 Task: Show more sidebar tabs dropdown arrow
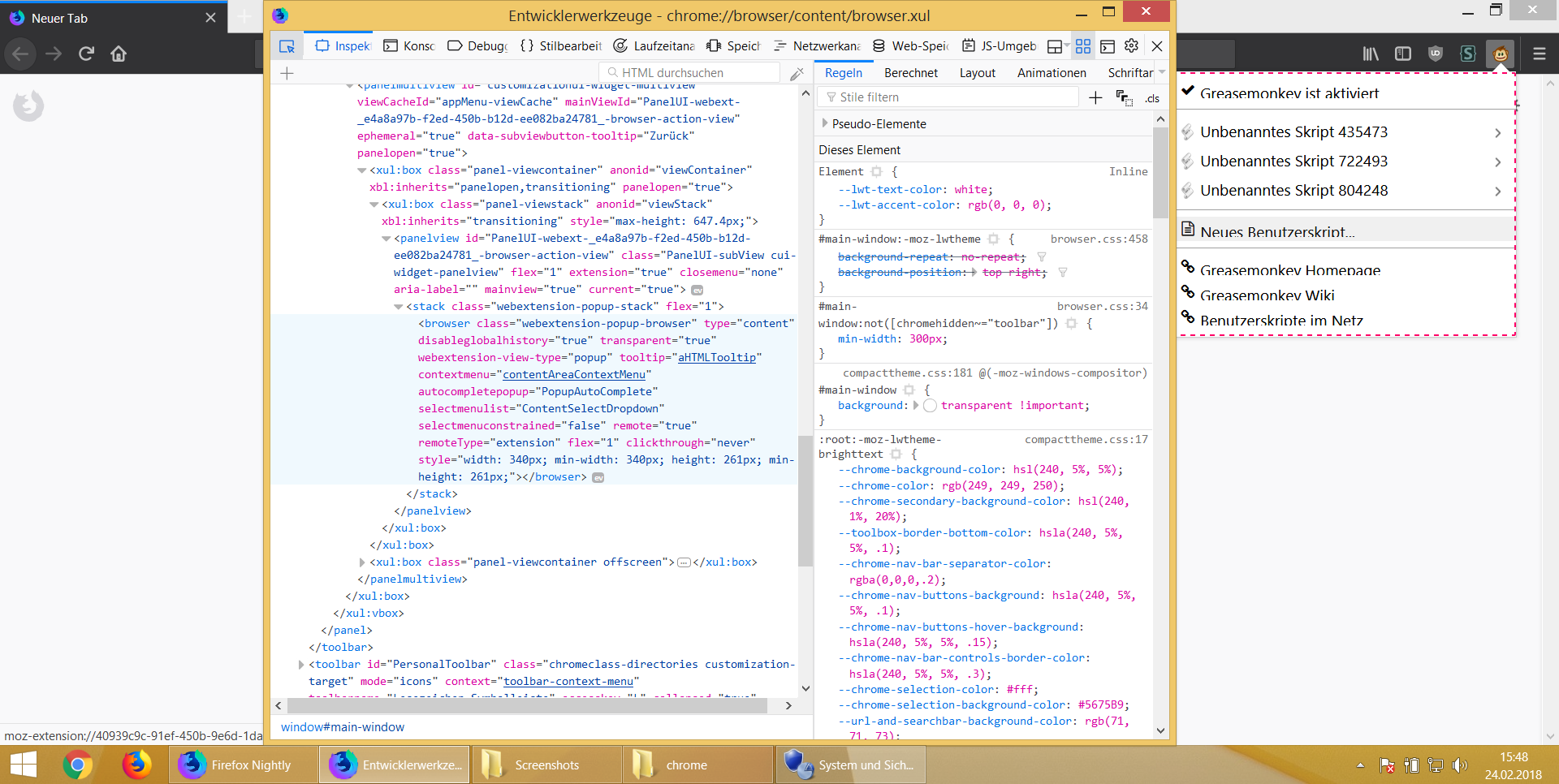click(x=1162, y=72)
